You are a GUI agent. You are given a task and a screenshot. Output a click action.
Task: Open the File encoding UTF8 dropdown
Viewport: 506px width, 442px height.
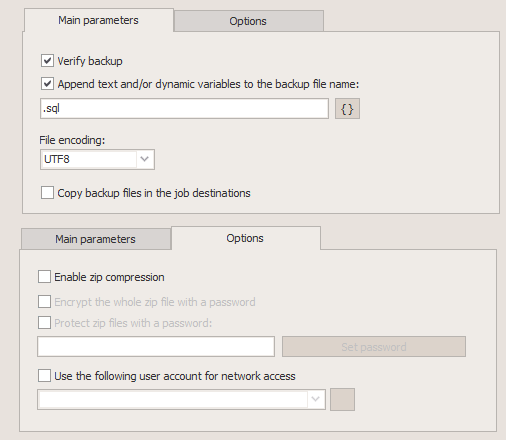point(145,159)
